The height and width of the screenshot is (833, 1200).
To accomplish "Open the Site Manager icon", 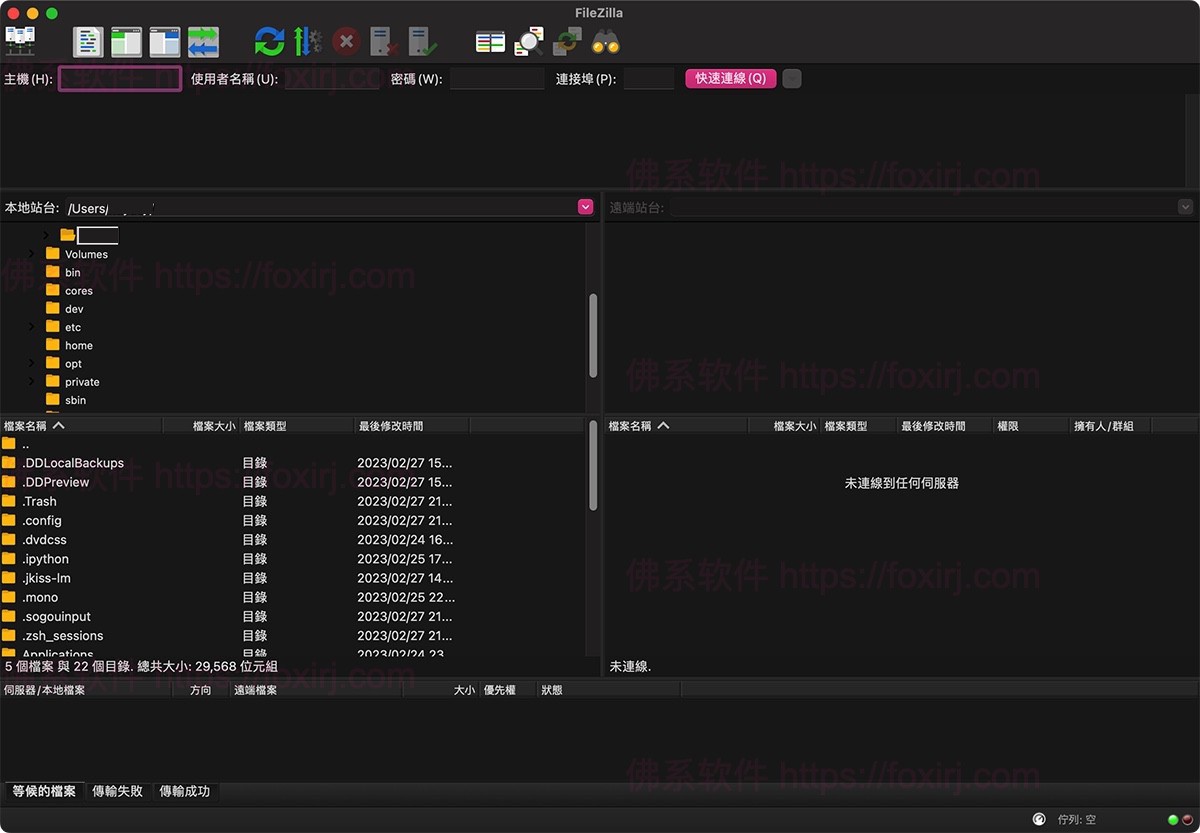I will tap(20, 41).
